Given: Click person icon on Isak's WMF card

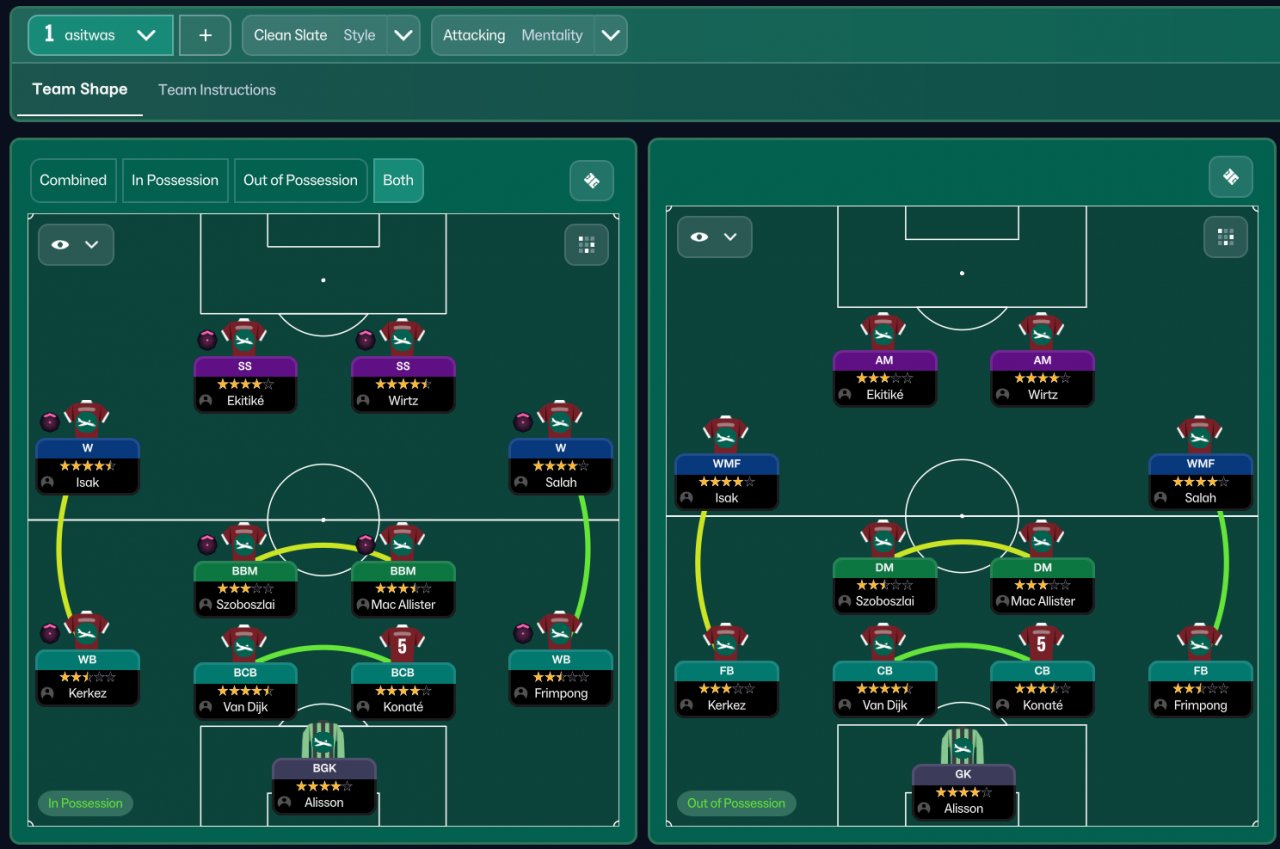Looking at the screenshot, I should point(687,498).
